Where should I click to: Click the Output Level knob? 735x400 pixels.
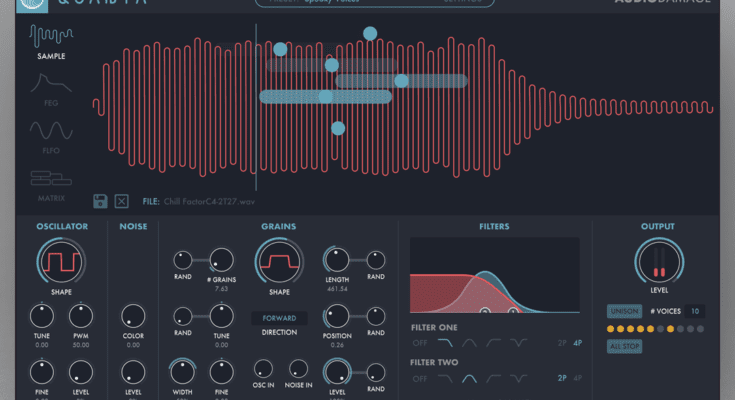[658, 265]
